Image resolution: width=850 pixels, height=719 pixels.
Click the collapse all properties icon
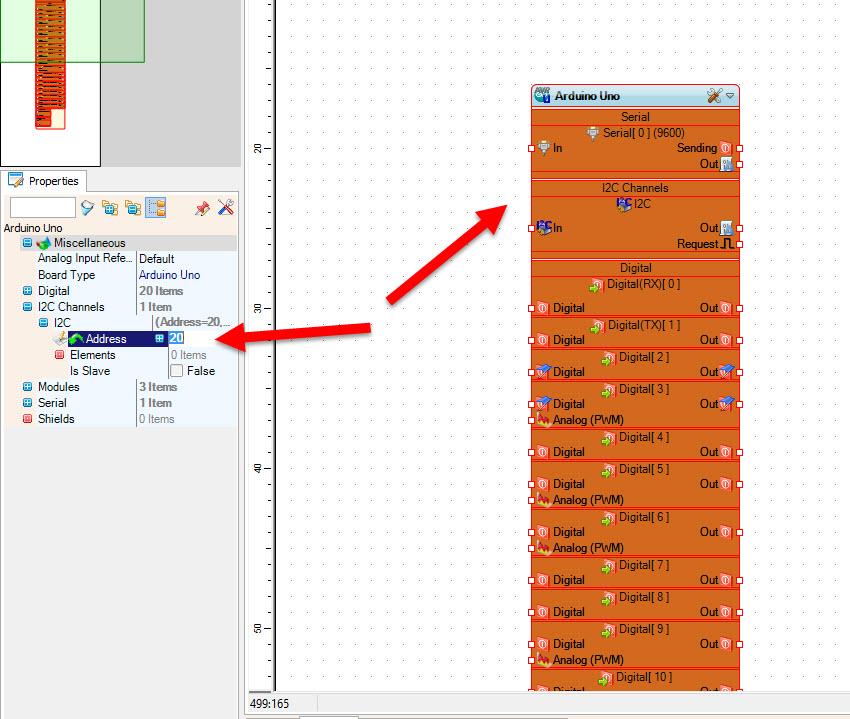point(133,208)
